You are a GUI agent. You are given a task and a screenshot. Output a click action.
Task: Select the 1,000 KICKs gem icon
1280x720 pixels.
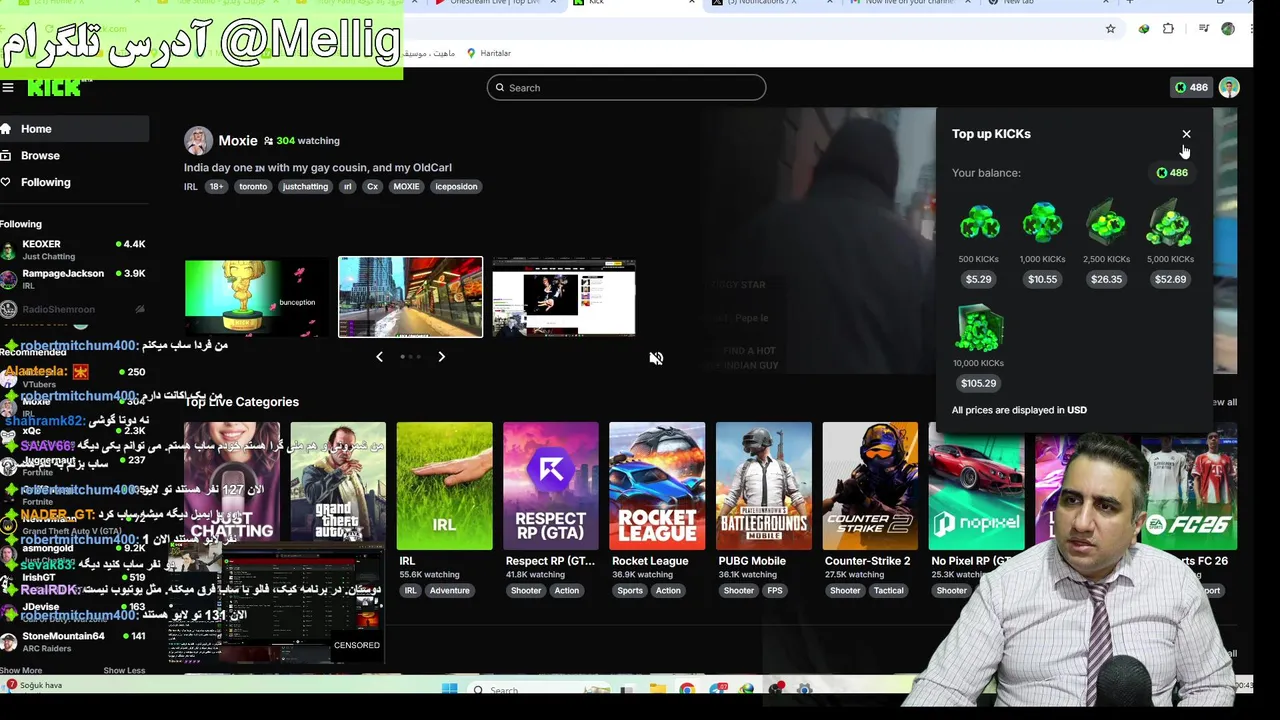click(1042, 224)
